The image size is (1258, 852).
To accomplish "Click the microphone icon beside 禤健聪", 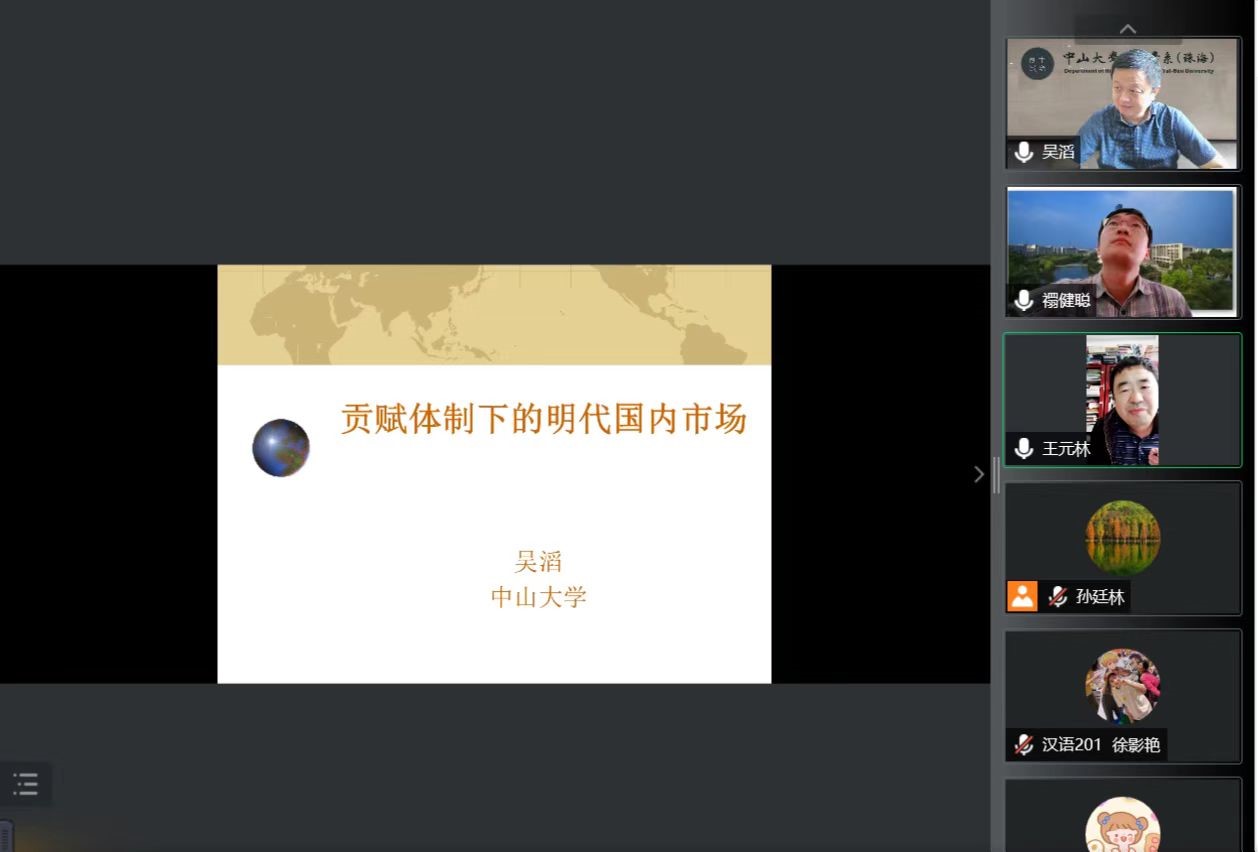I will tap(1024, 300).
